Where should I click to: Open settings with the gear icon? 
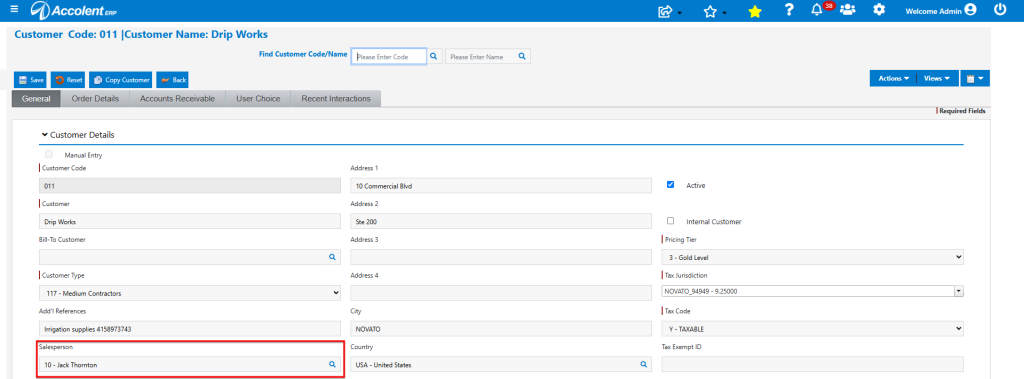coord(879,10)
